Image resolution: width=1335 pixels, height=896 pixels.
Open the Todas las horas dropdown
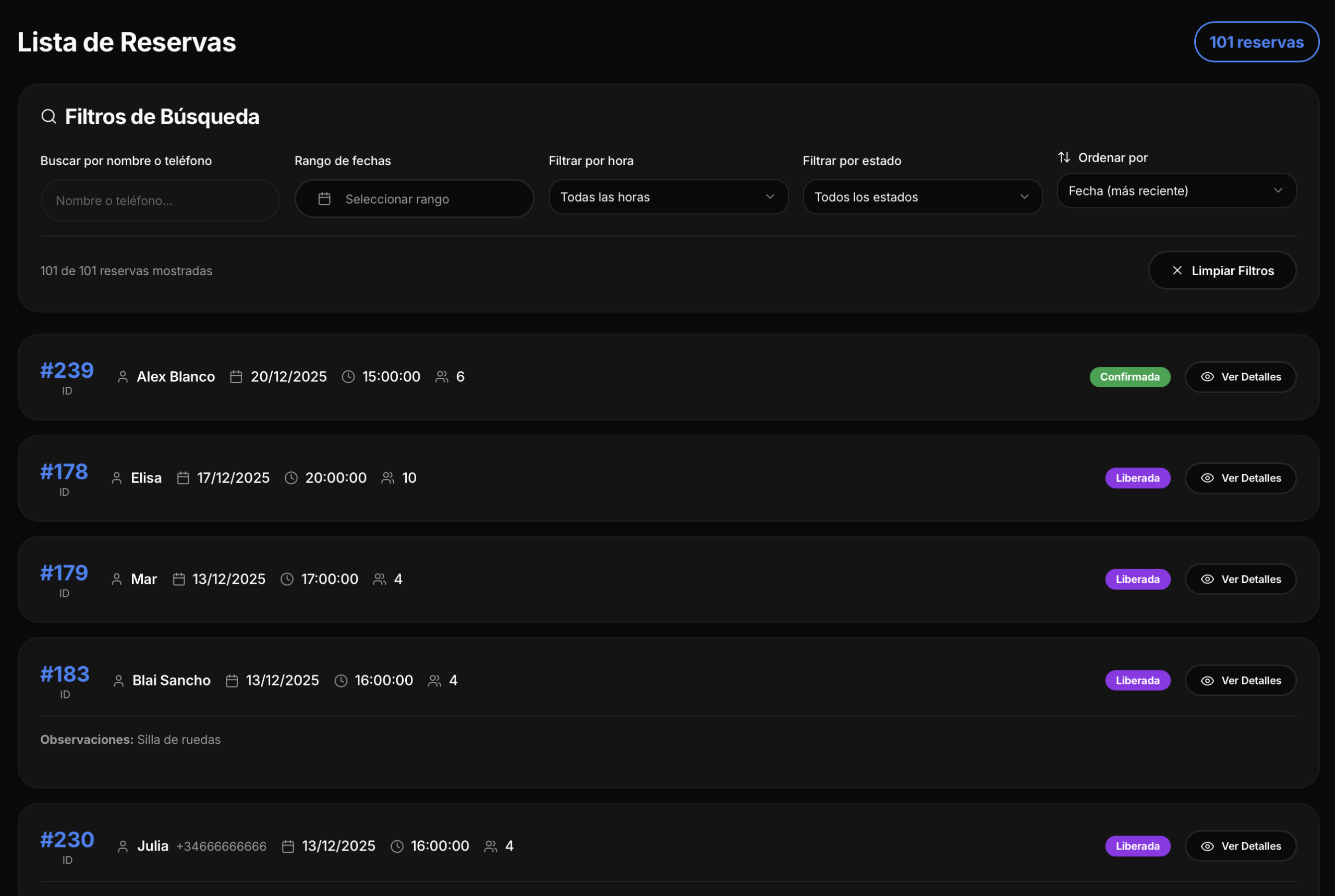coord(668,197)
